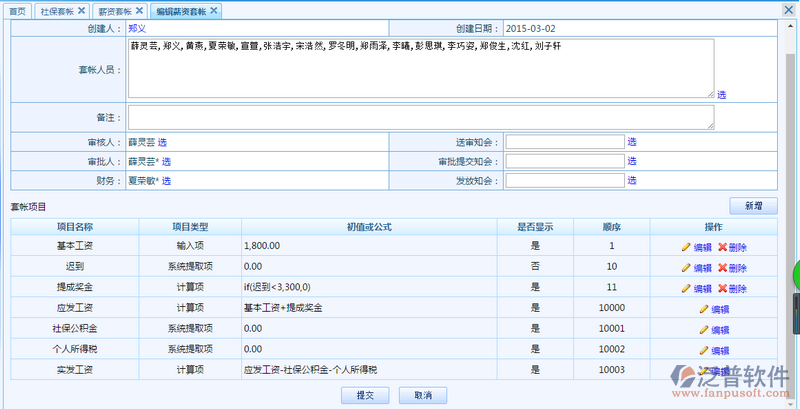Submit the form with 提交 button
This screenshot has width=800, height=409.
coord(365,395)
